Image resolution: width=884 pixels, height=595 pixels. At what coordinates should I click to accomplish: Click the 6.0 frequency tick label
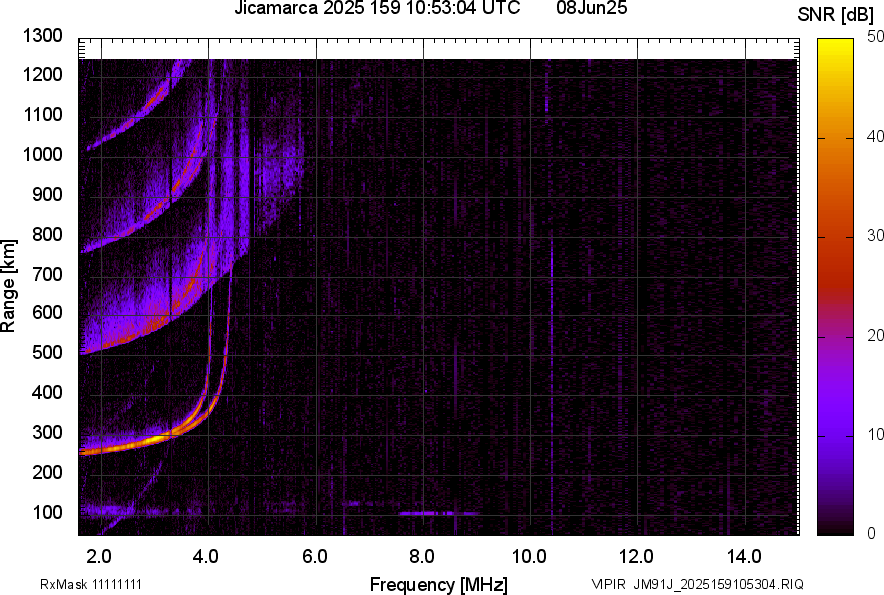(x=314, y=557)
